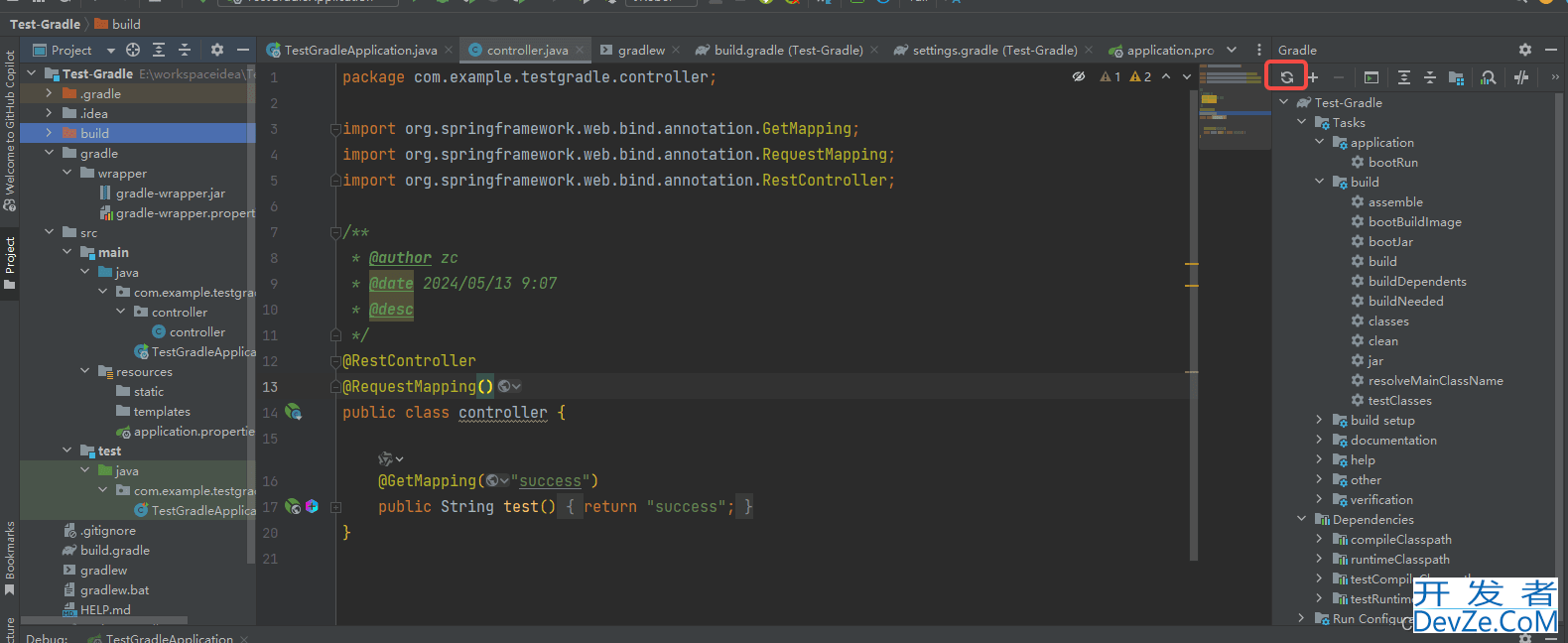Collapse src folder in Project tree
This screenshot has width=1568, height=643.
pos(49,232)
